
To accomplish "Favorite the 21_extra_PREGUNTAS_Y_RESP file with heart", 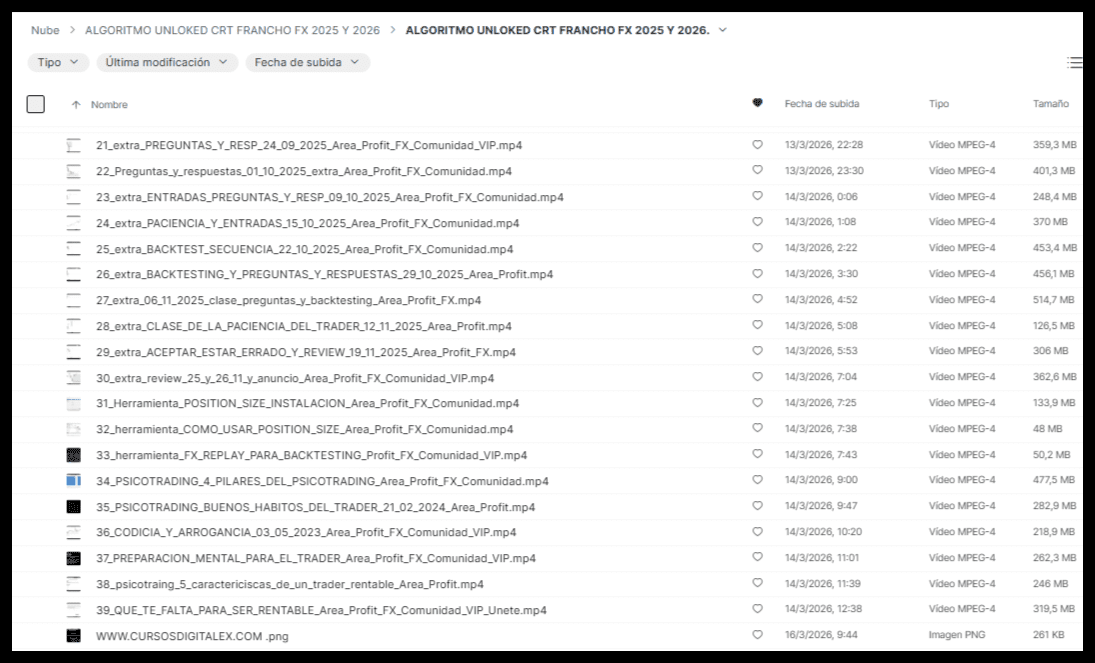I will [x=757, y=145].
